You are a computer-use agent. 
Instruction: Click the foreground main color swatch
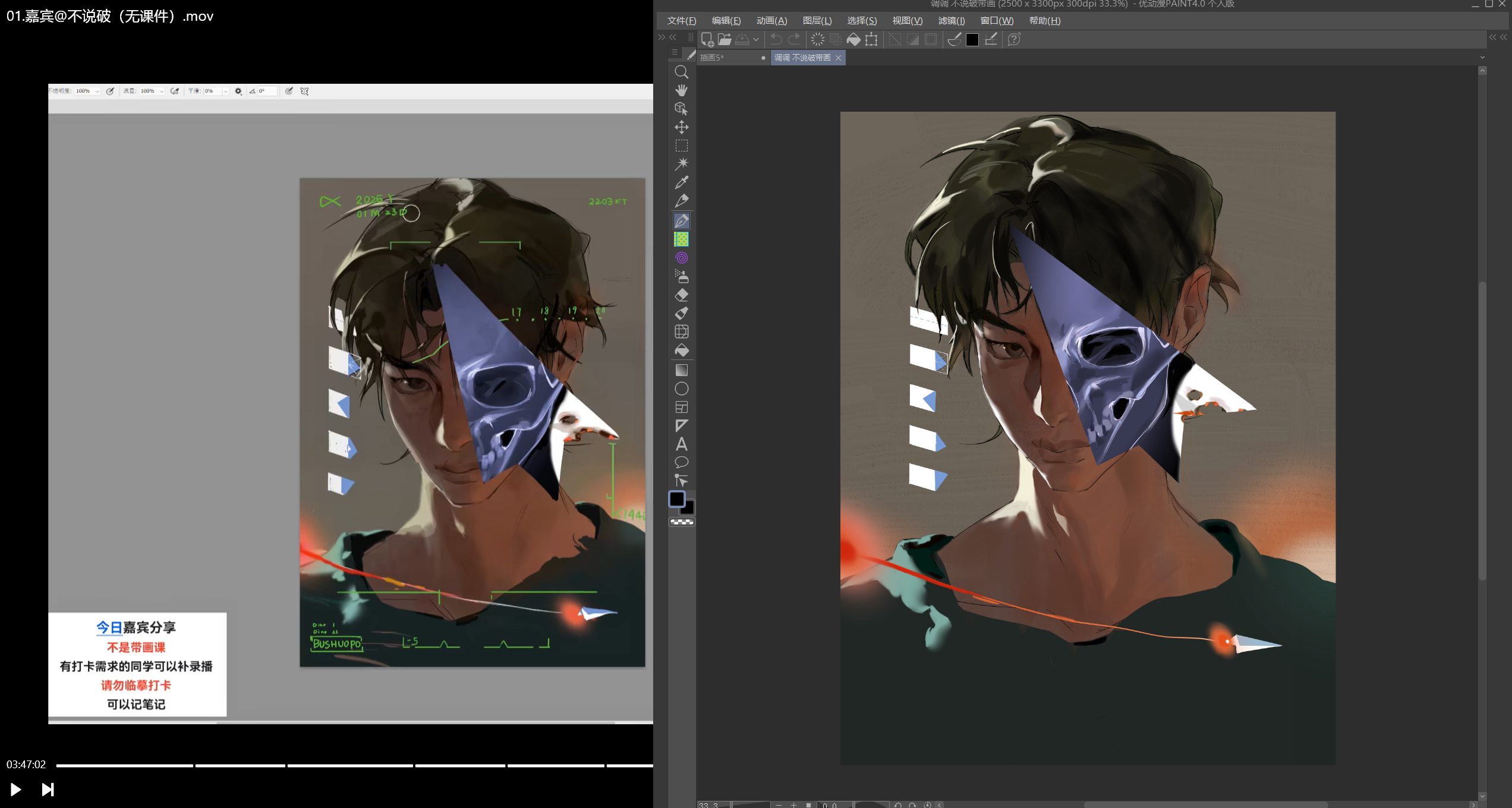[x=677, y=499]
